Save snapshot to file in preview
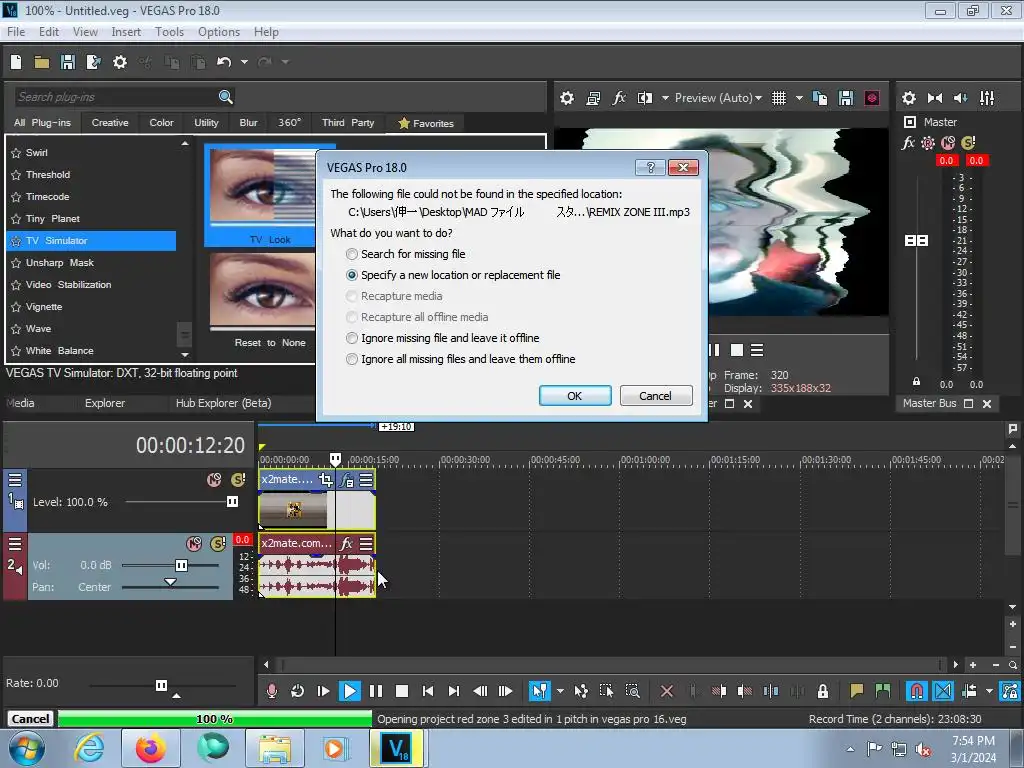The width and height of the screenshot is (1024, 768). click(x=846, y=98)
